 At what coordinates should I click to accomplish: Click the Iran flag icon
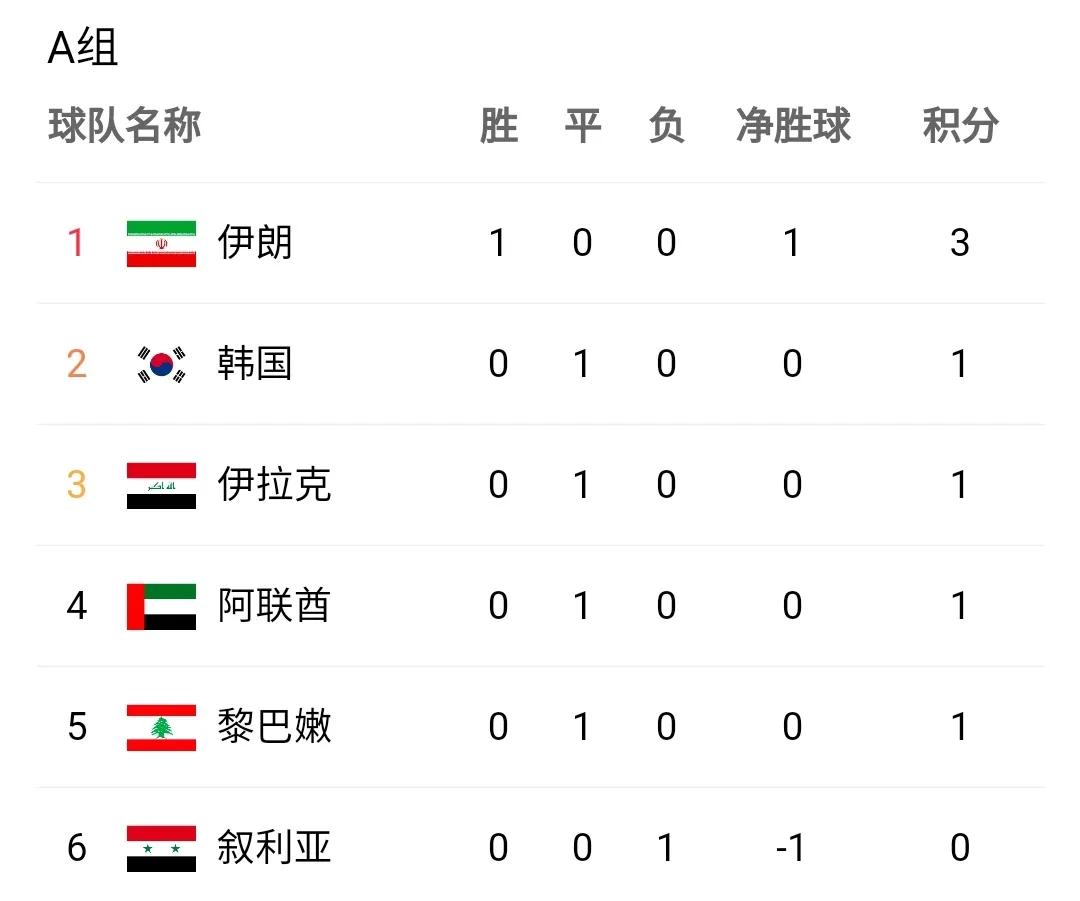click(x=161, y=243)
